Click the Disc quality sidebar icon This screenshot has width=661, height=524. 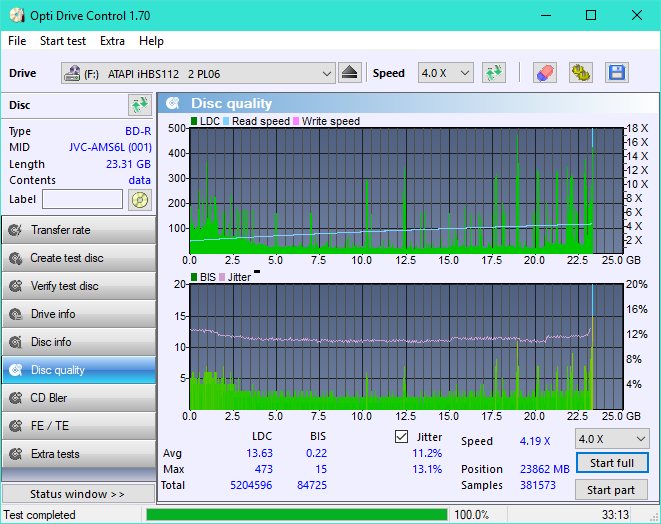[16, 370]
